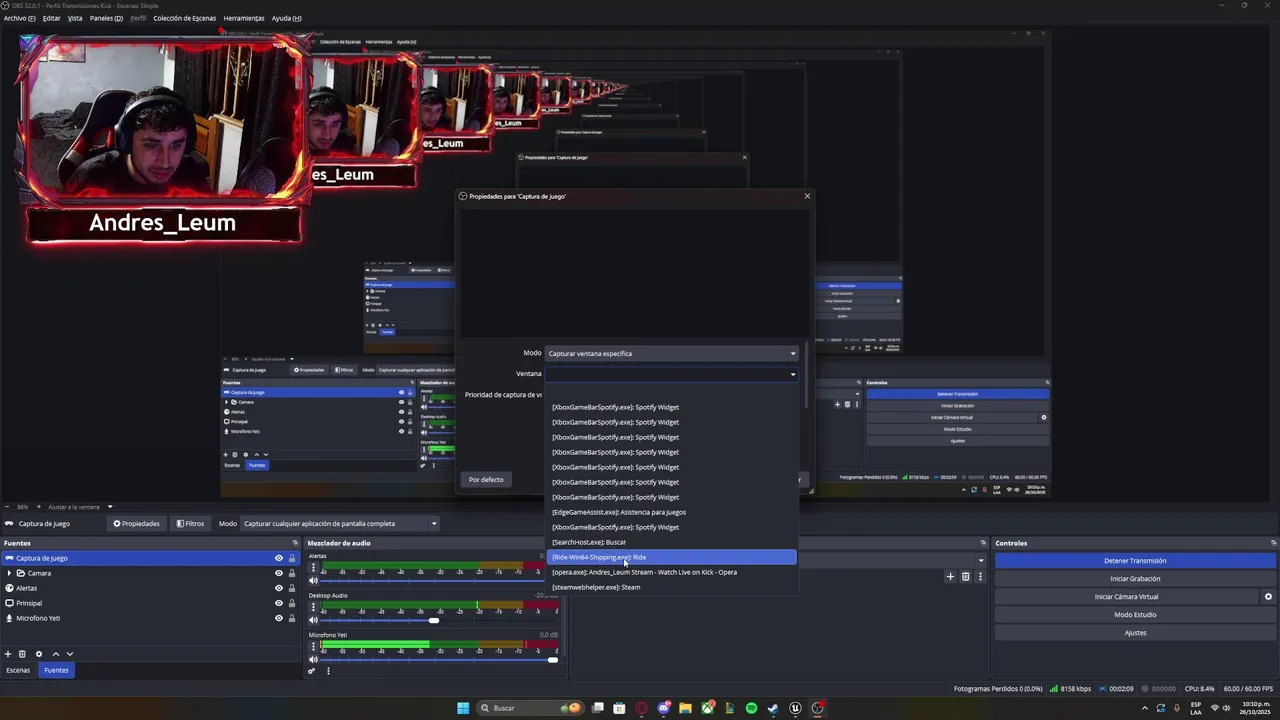Click Por defecto in properties dialog
This screenshot has height=720, width=1280.
pos(486,480)
